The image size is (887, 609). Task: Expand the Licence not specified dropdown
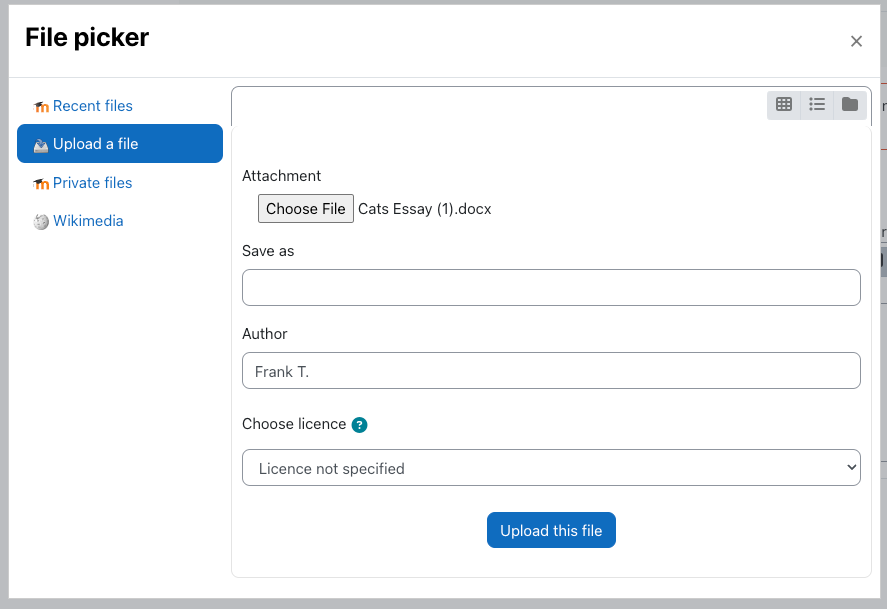tap(551, 468)
